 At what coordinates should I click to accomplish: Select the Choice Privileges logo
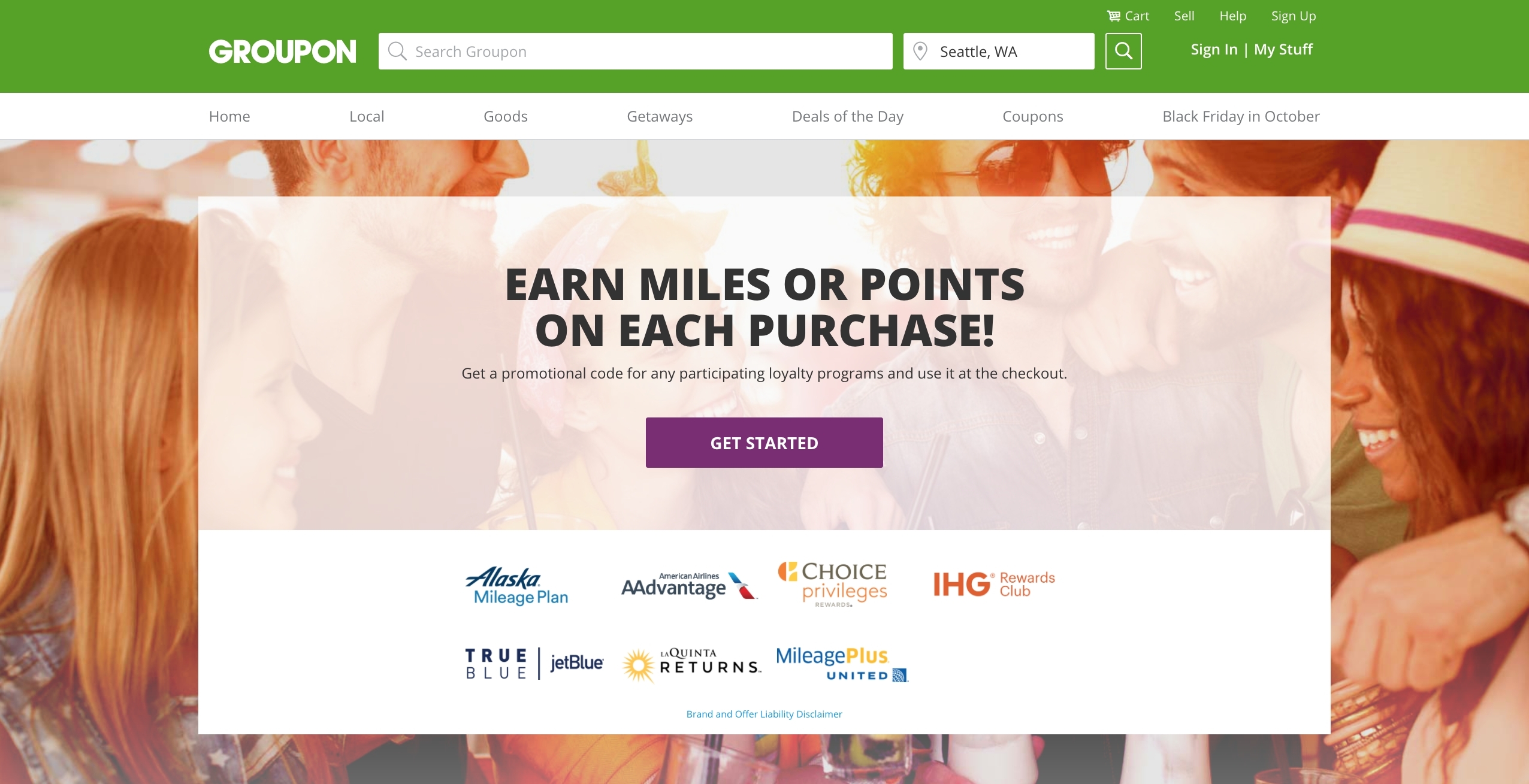click(833, 584)
